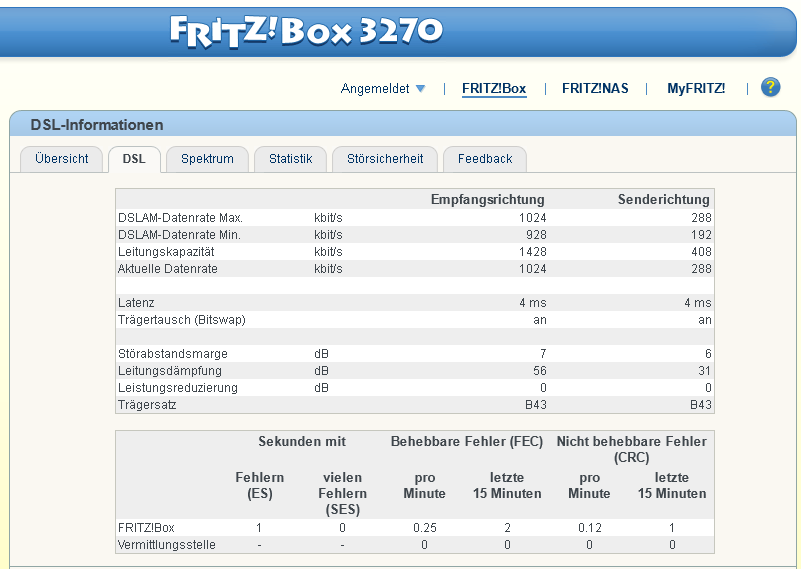
Task: Click the FRITZ!Box error row label
Action: tap(146, 528)
